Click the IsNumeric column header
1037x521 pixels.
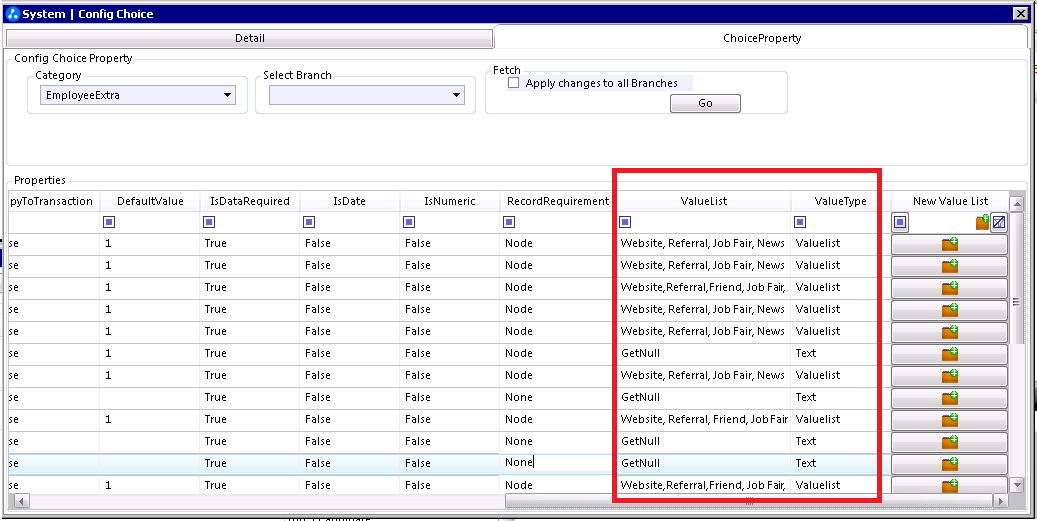pyautogui.click(x=450, y=201)
